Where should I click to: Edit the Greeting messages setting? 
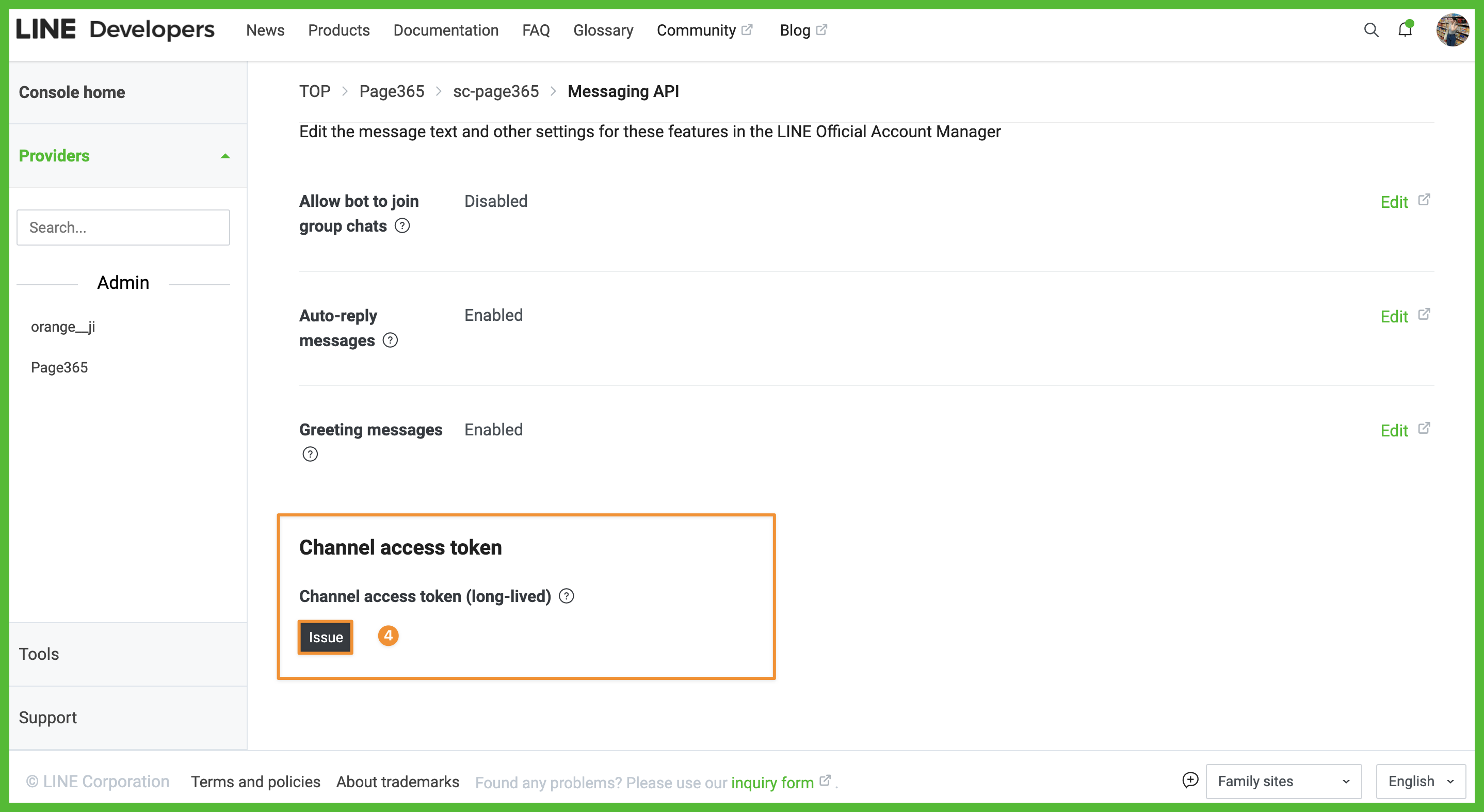[1394, 431]
